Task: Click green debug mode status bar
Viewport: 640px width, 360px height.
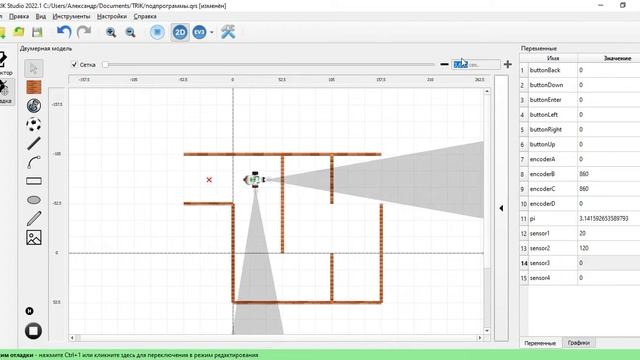Action: (x=320, y=355)
